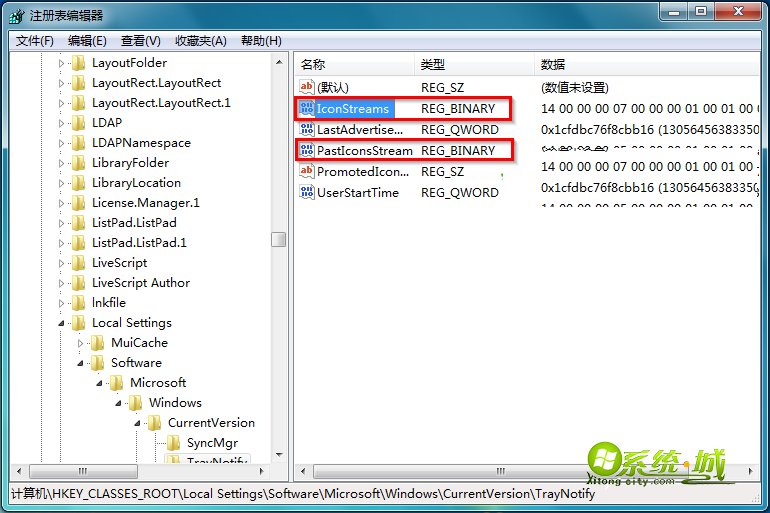770x513 pixels.
Task: Collapse the Local Settings tree node
Action: tap(61, 323)
